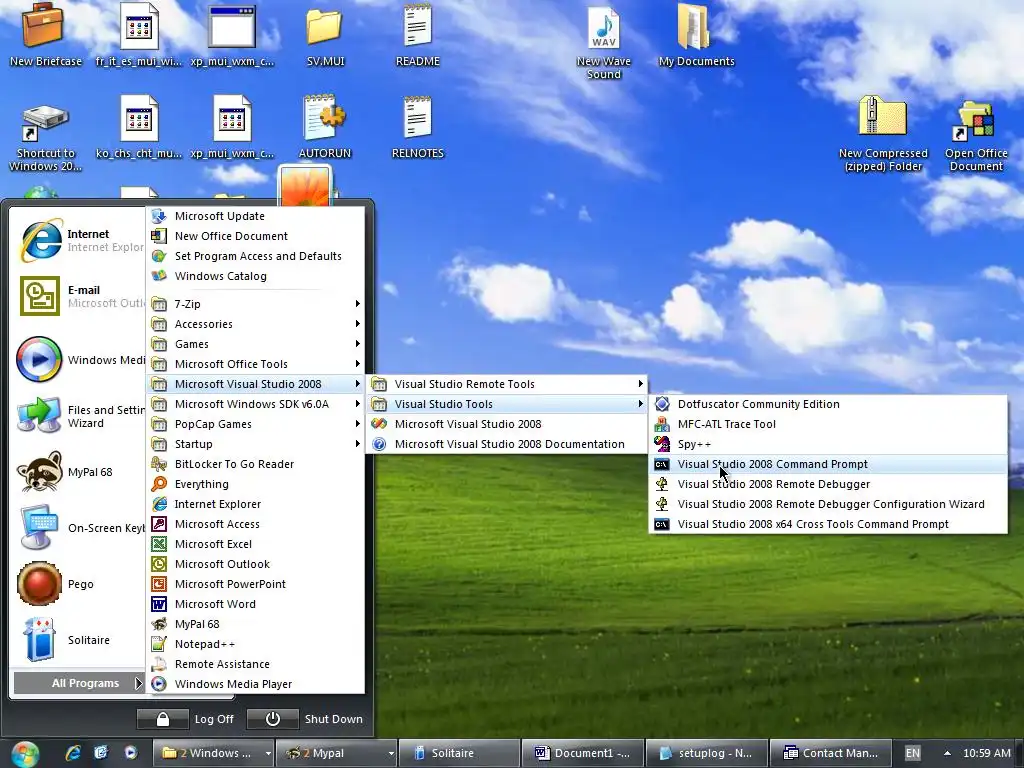Launch Solitaire from Start menu left pane
The height and width of the screenshot is (768, 1024).
tap(78, 640)
